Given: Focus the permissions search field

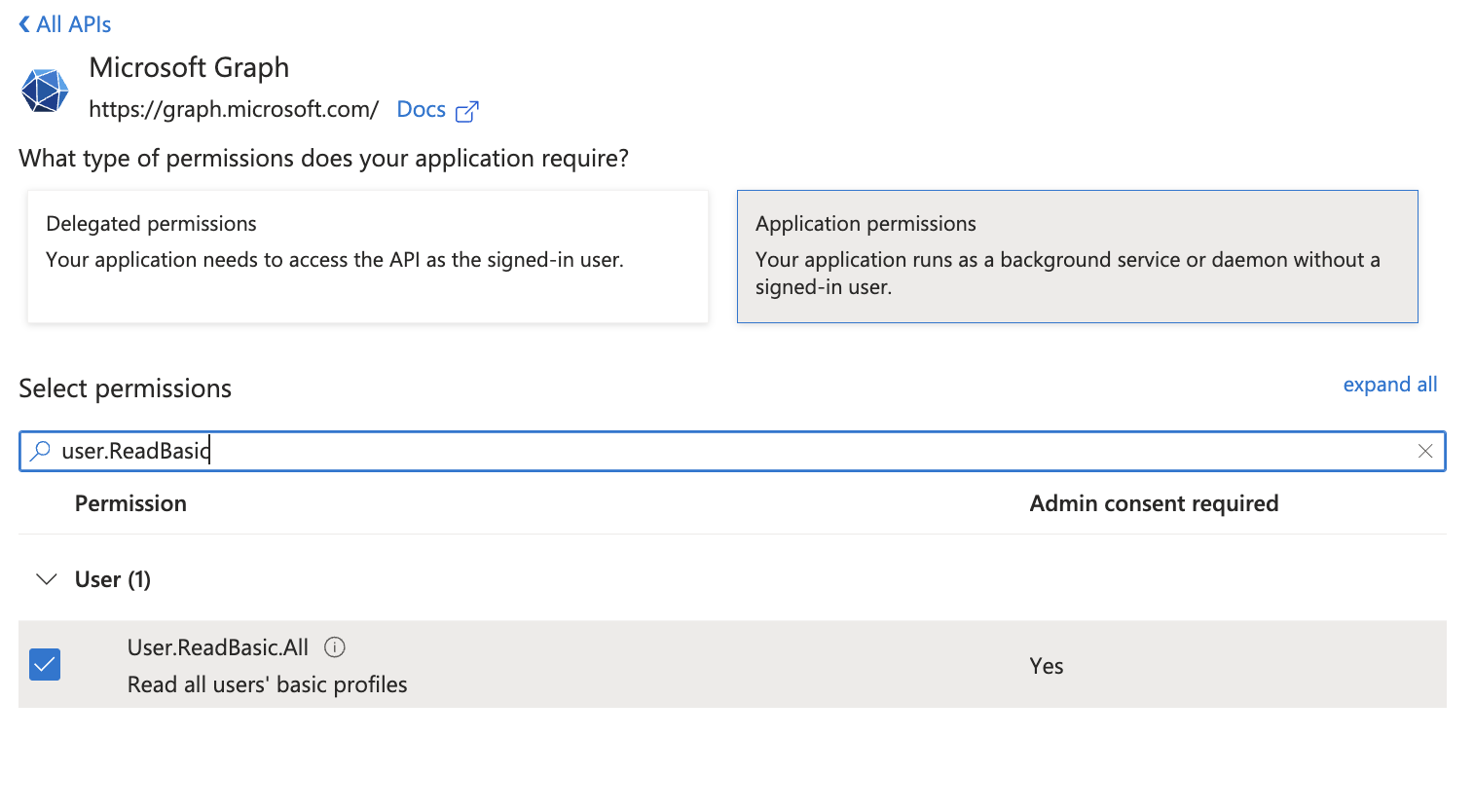Looking at the screenshot, I should (x=732, y=451).
